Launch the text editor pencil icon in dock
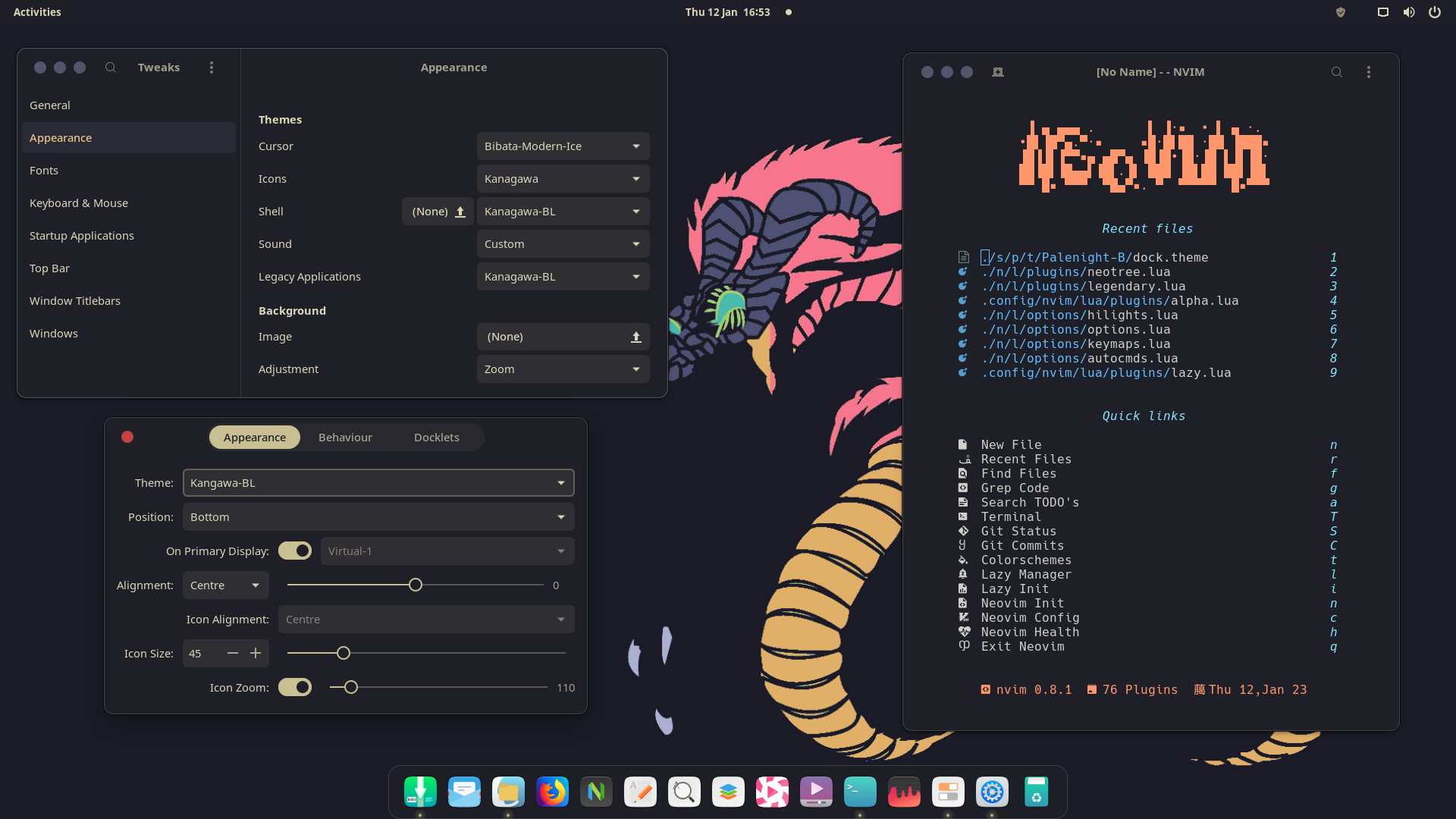 point(640,792)
